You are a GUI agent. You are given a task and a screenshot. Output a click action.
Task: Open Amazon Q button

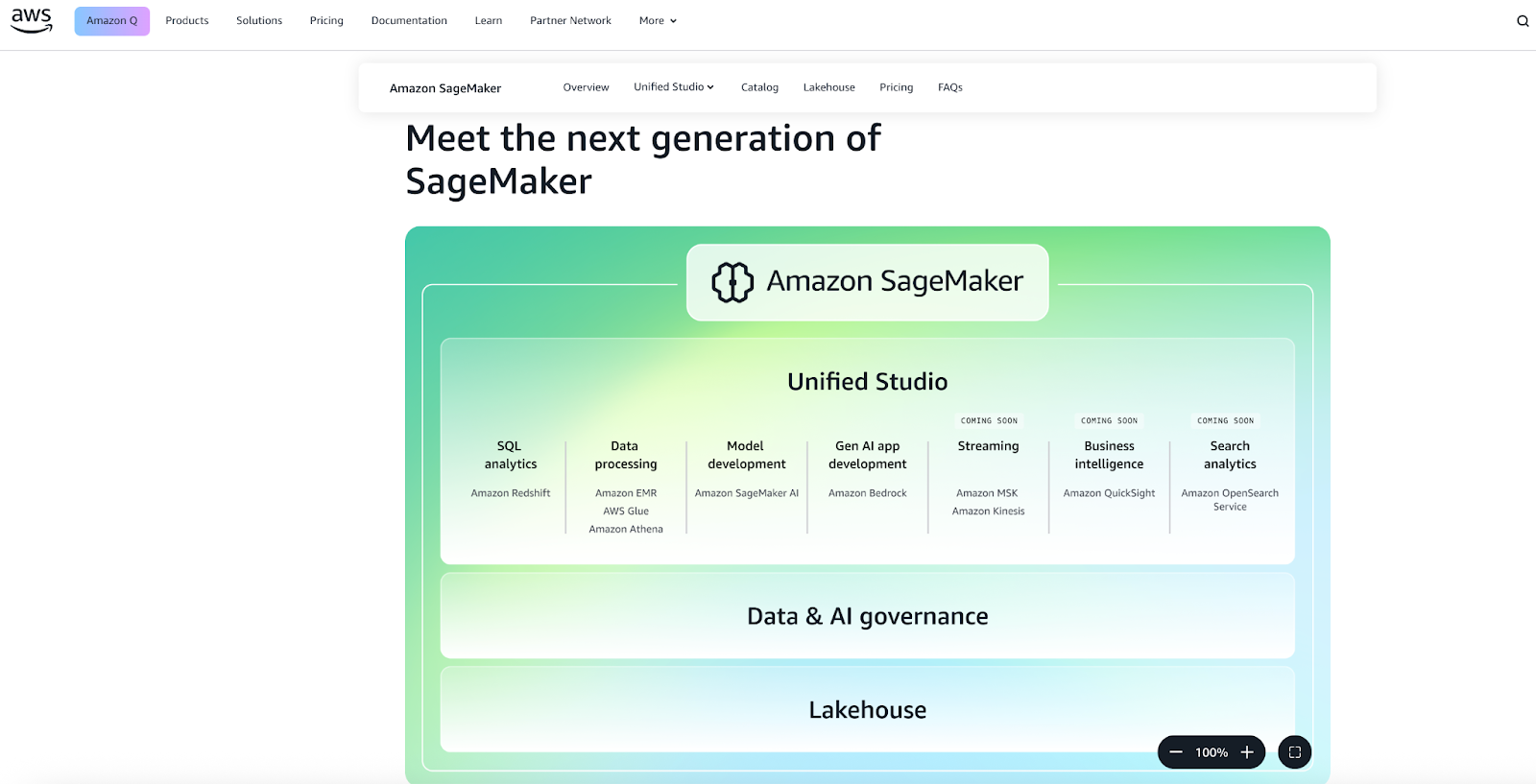click(112, 21)
